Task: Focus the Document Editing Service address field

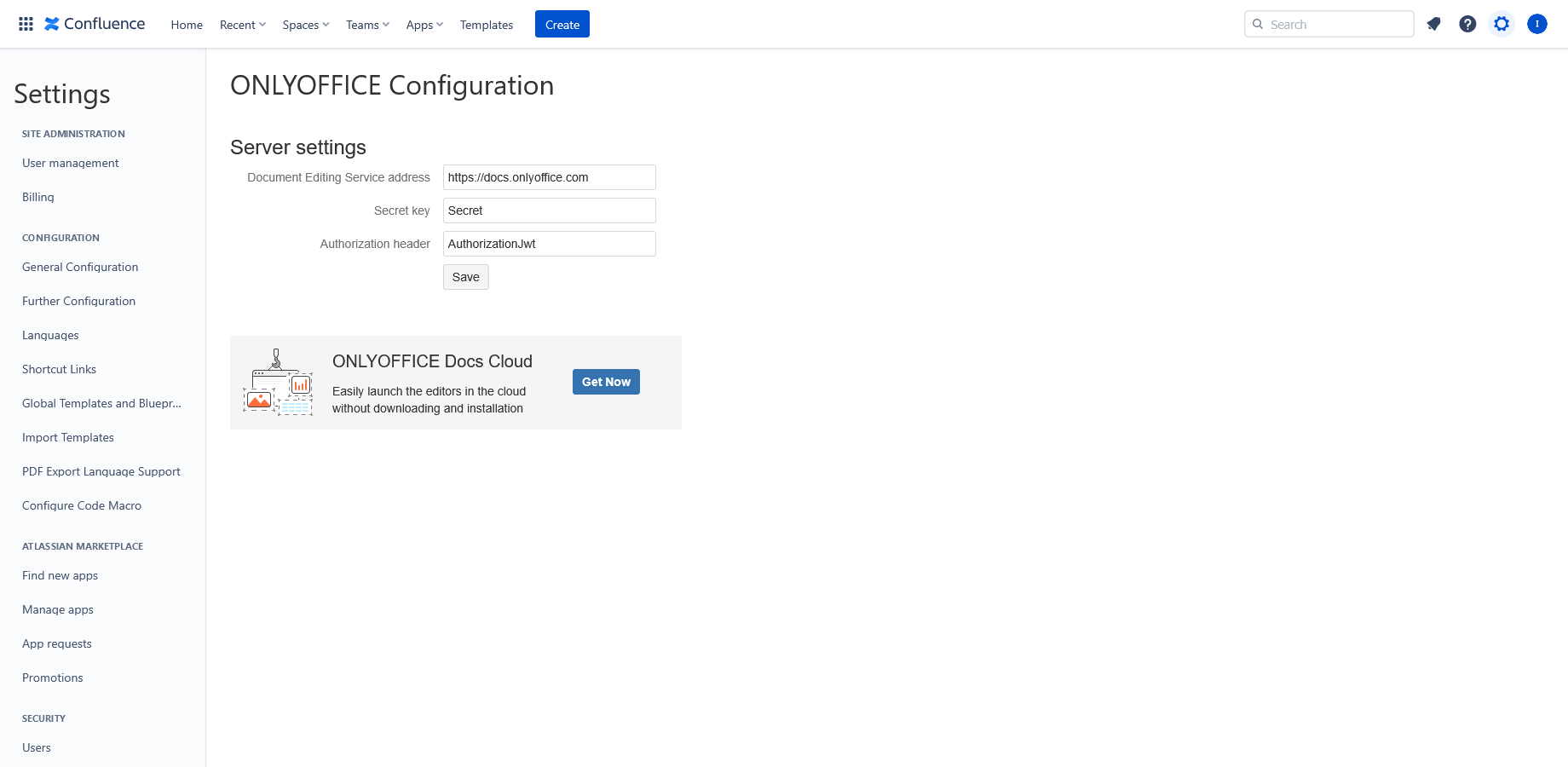Action: click(550, 177)
